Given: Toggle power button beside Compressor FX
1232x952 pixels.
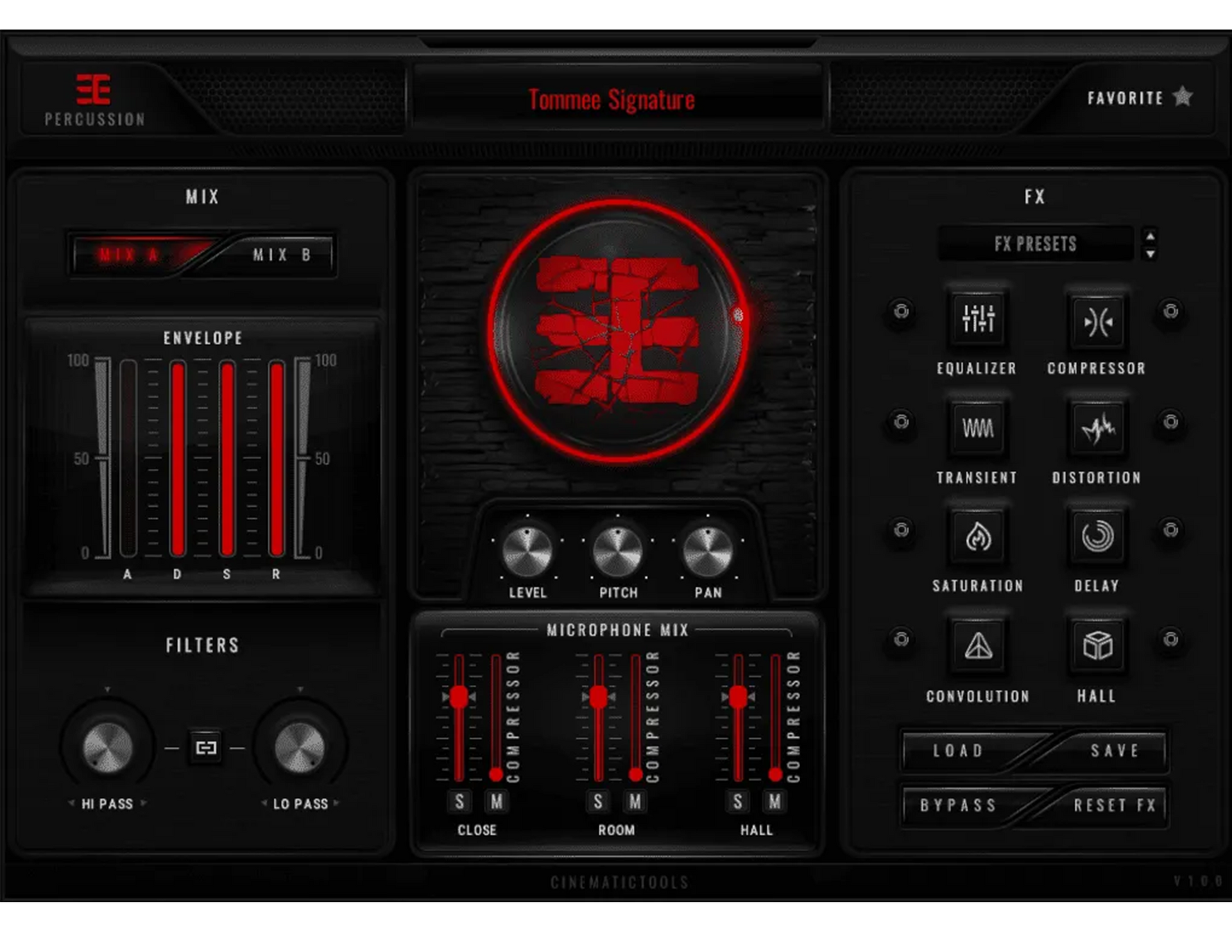Looking at the screenshot, I should (x=1170, y=311).
